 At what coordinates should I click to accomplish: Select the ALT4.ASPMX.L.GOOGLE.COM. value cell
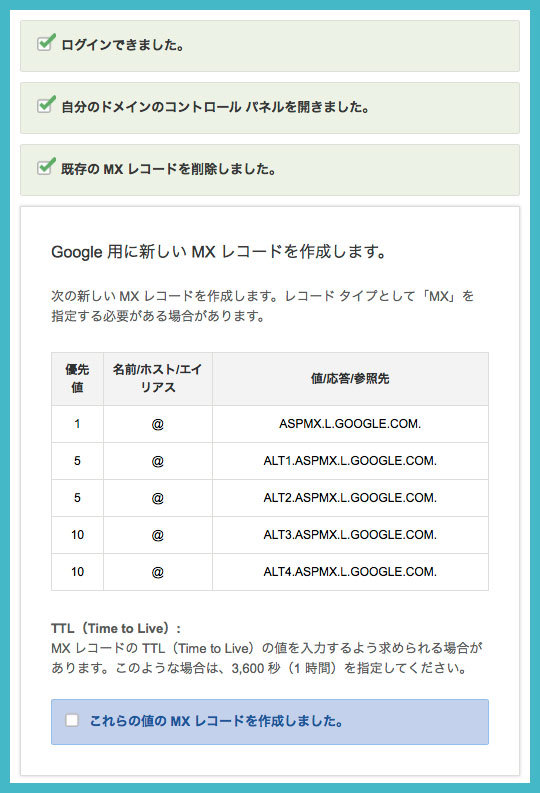pyautogui.click(x=350, y=571)
